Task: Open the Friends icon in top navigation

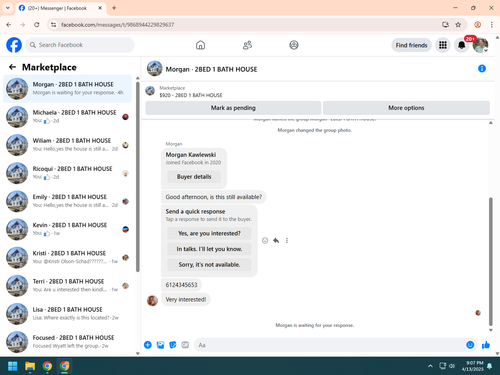Action: tap(247, 45)
